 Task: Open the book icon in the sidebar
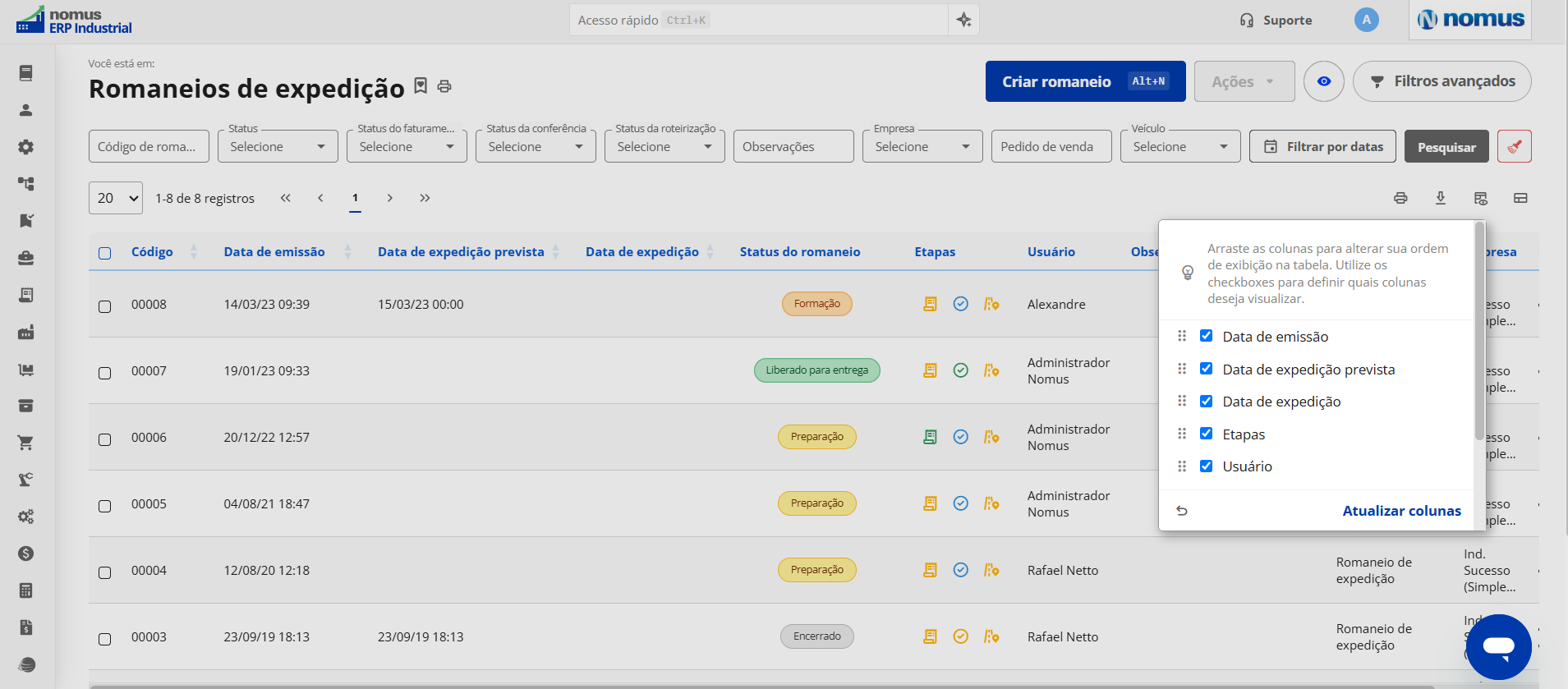tap(26, 73)
